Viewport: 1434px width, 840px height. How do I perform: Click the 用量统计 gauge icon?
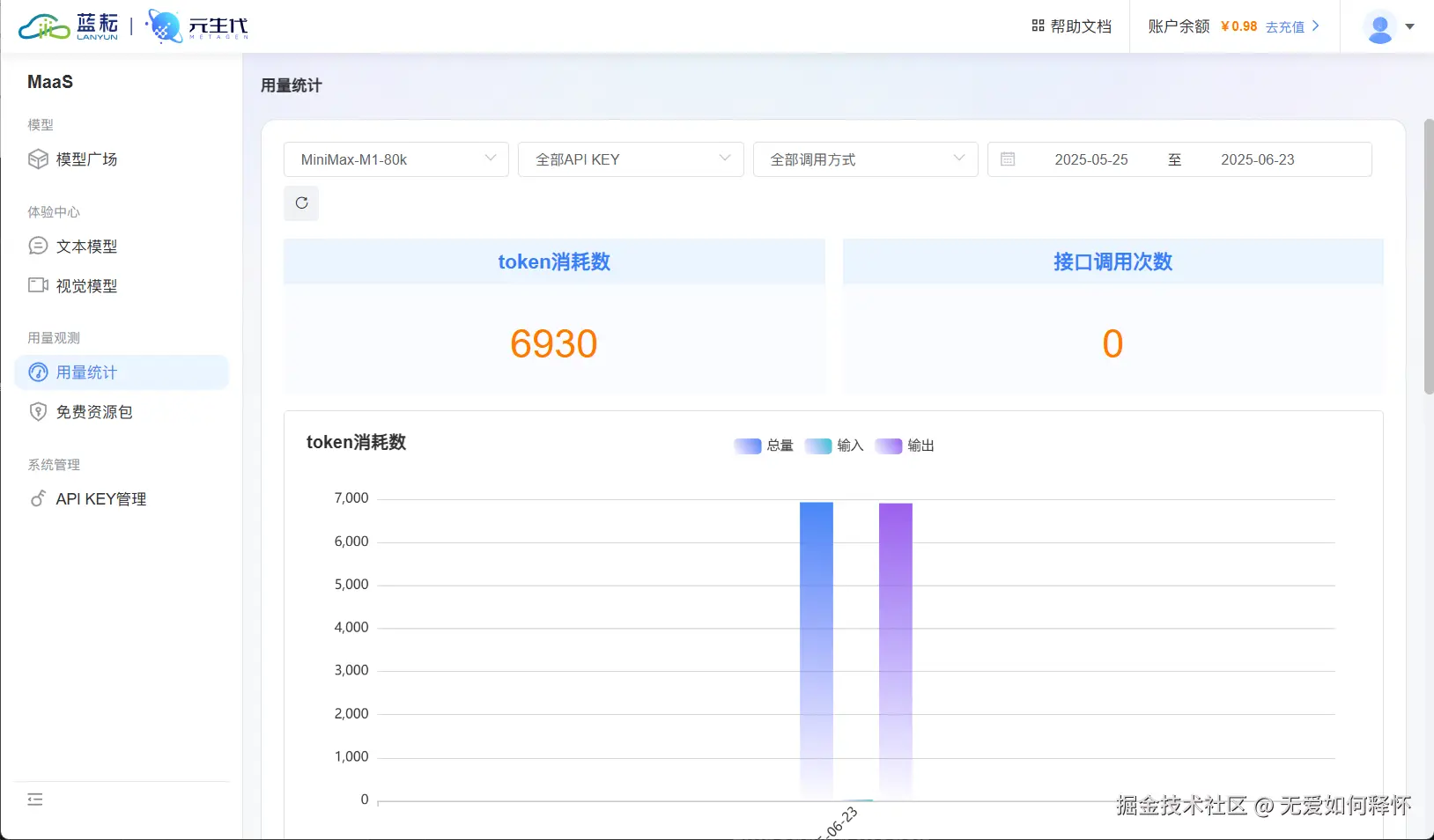(x=38, y=372)
